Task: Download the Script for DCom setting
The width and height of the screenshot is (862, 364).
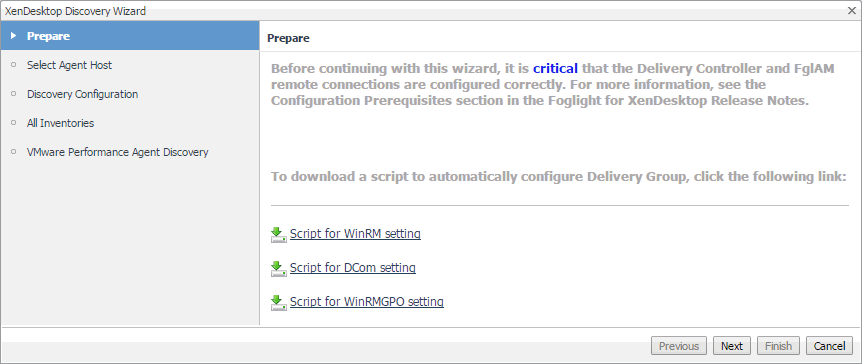Action: tap(352, 268)
